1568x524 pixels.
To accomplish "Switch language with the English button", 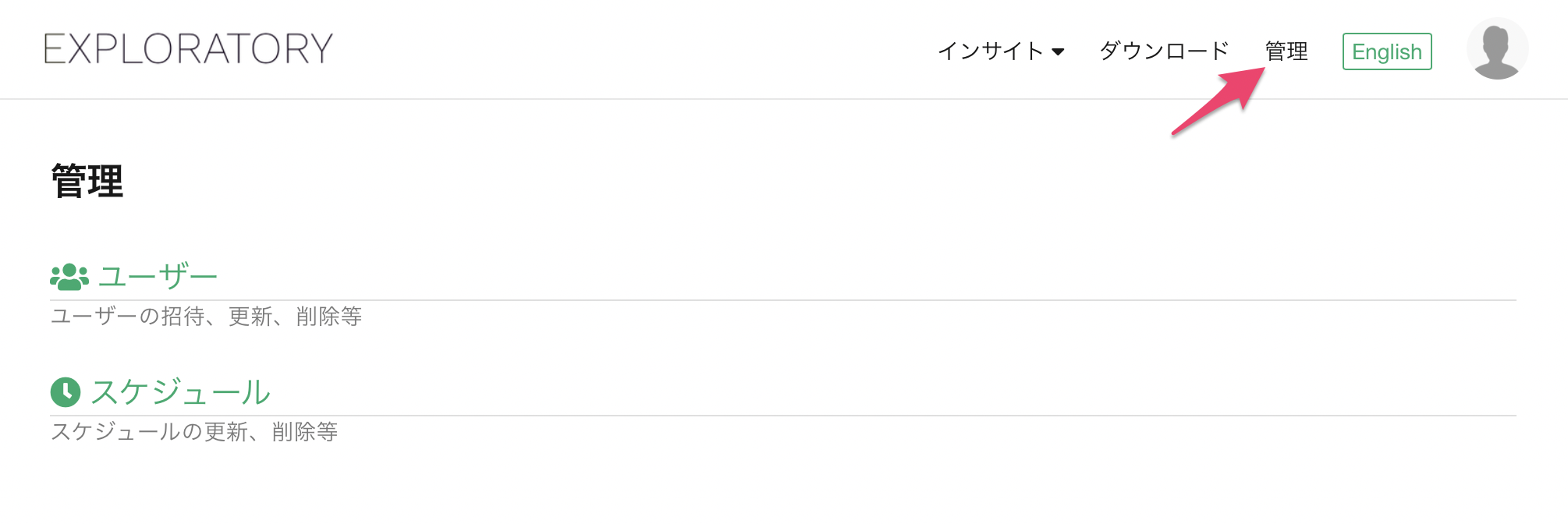I will pos(1387,51).
